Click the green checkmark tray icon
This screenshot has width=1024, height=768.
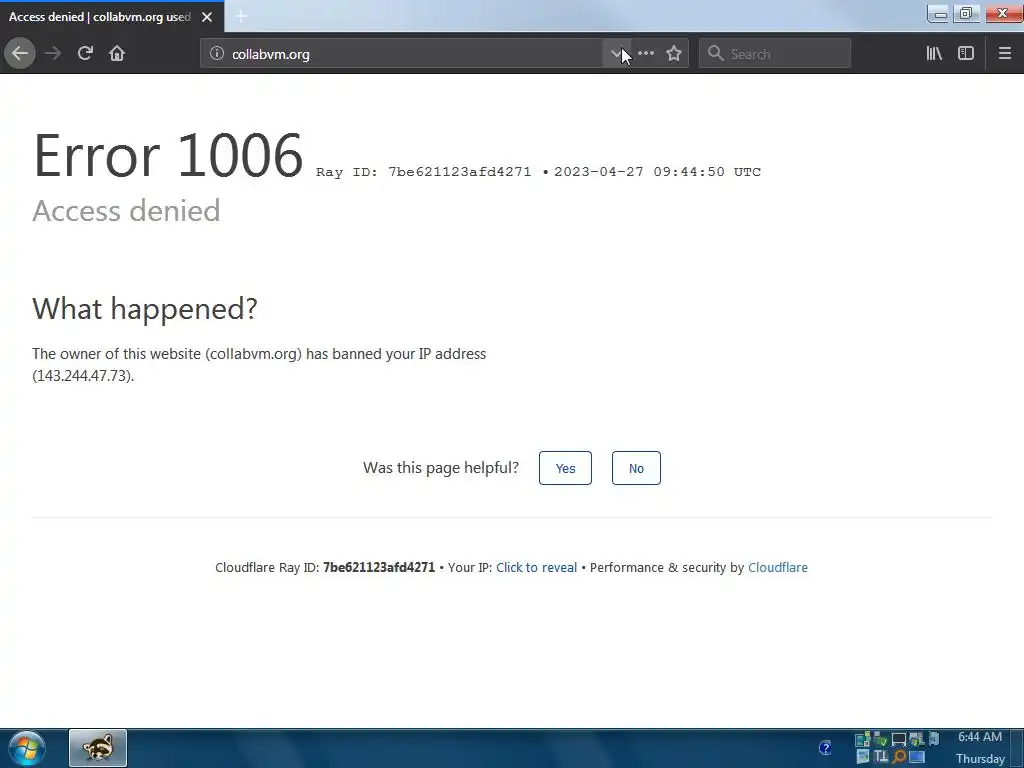coord(881,740)
